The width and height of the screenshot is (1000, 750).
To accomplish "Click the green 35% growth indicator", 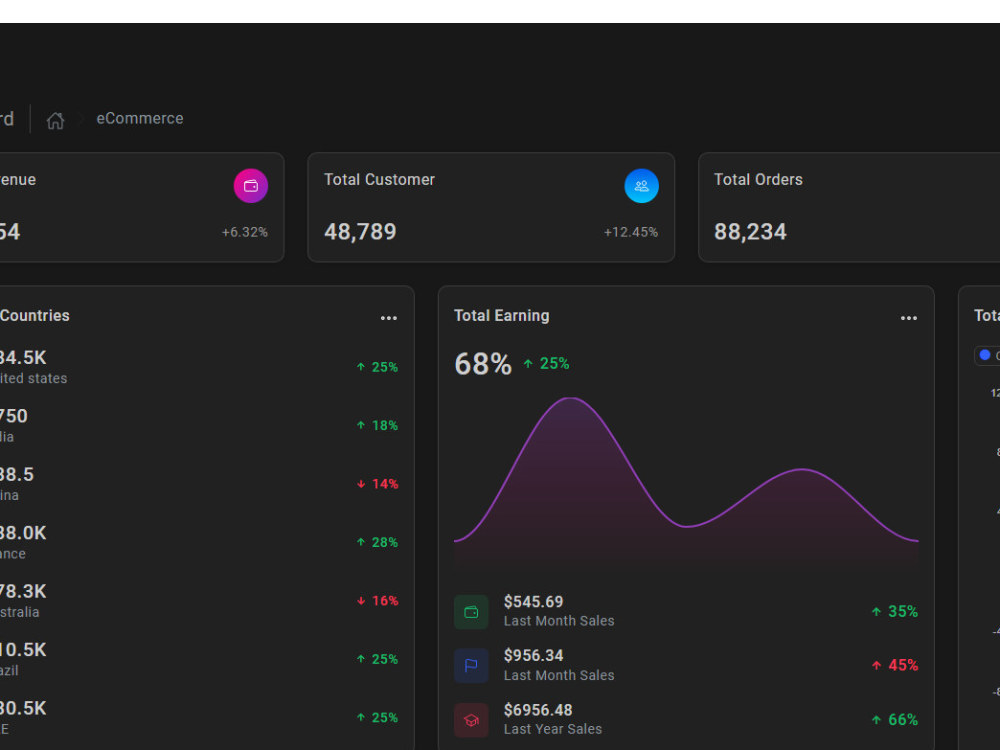I will click(x=895, y=612).
